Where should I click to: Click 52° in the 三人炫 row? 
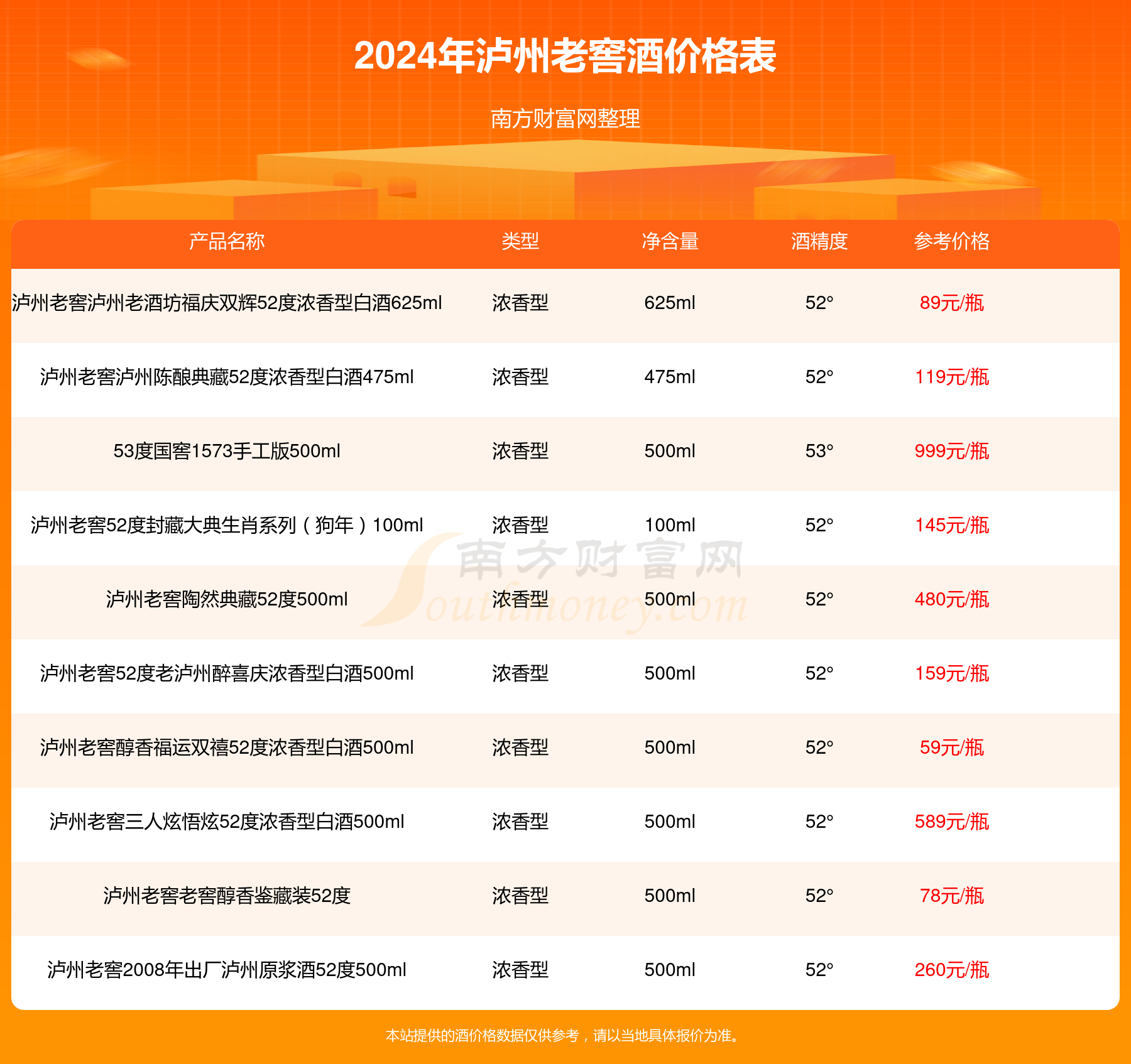pos(819,822)
